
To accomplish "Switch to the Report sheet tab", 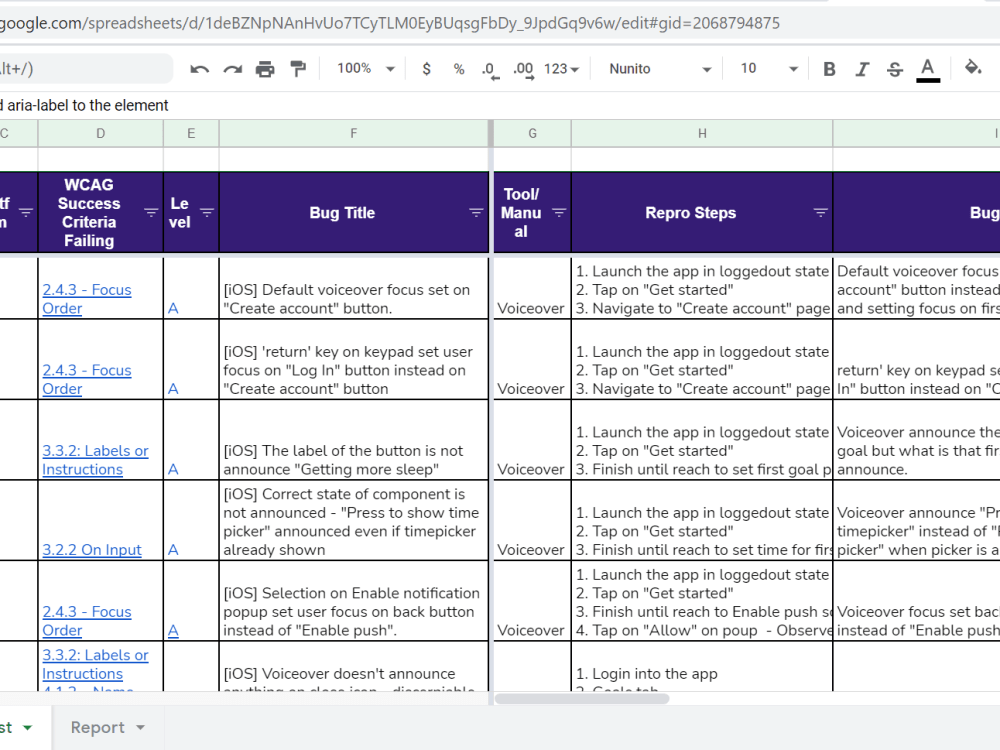I will point(98,728).
